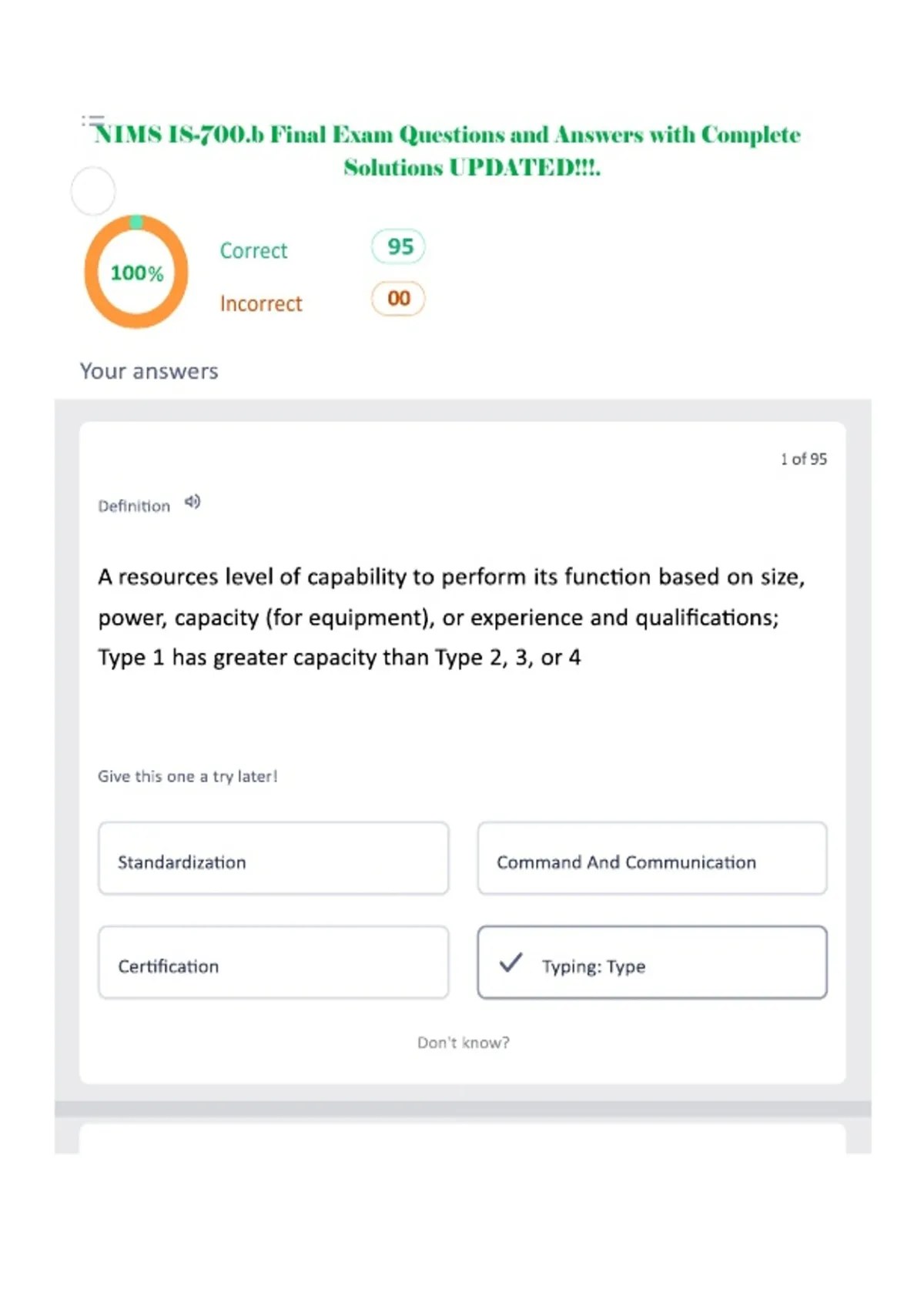Click the empty circle avatar icon
924x1309 pixels.
93,191
